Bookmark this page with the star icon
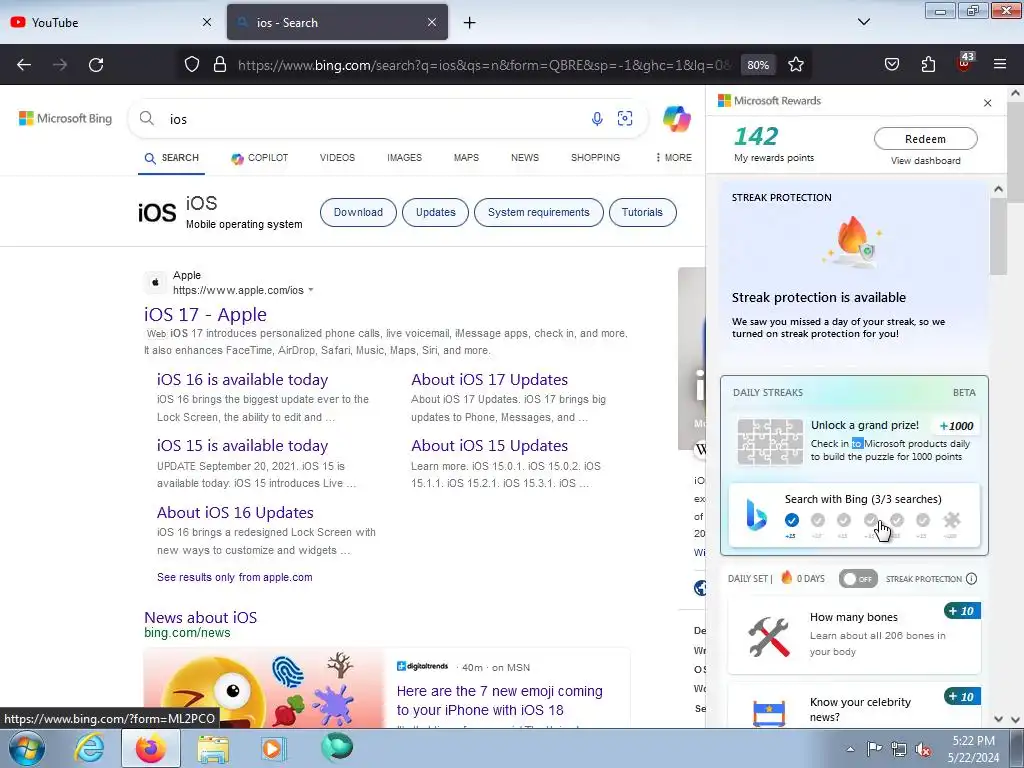This screenshot has width=1024, height=768. (x=795, y=65)
